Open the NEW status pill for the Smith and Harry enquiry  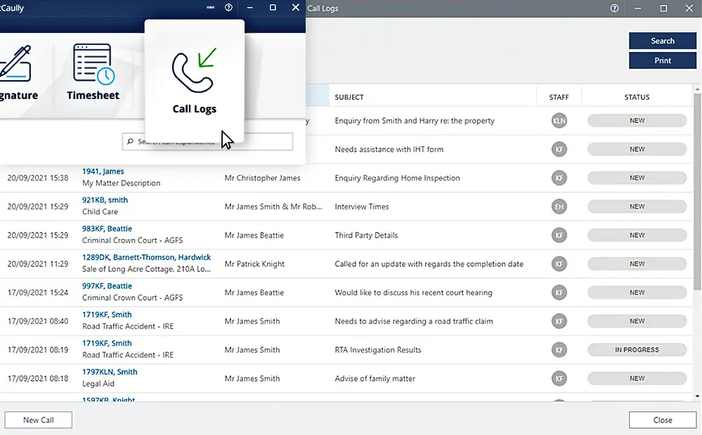point(637,121)
